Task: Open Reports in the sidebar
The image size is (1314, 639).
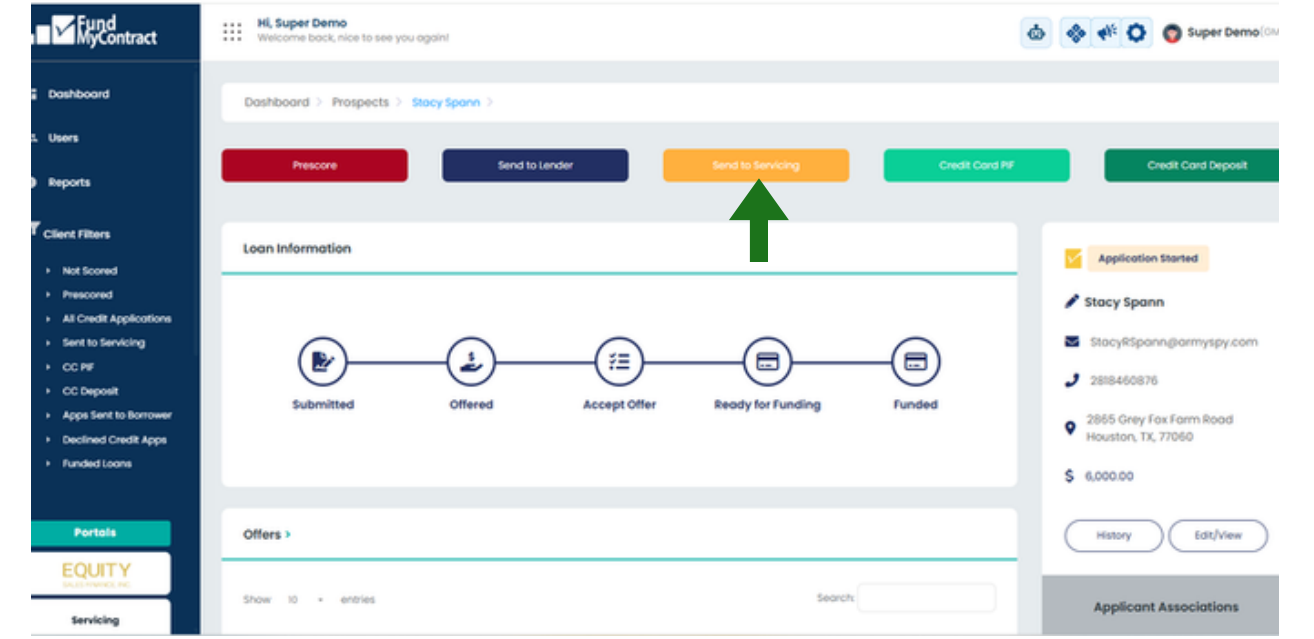Action: tap(69, 183)
